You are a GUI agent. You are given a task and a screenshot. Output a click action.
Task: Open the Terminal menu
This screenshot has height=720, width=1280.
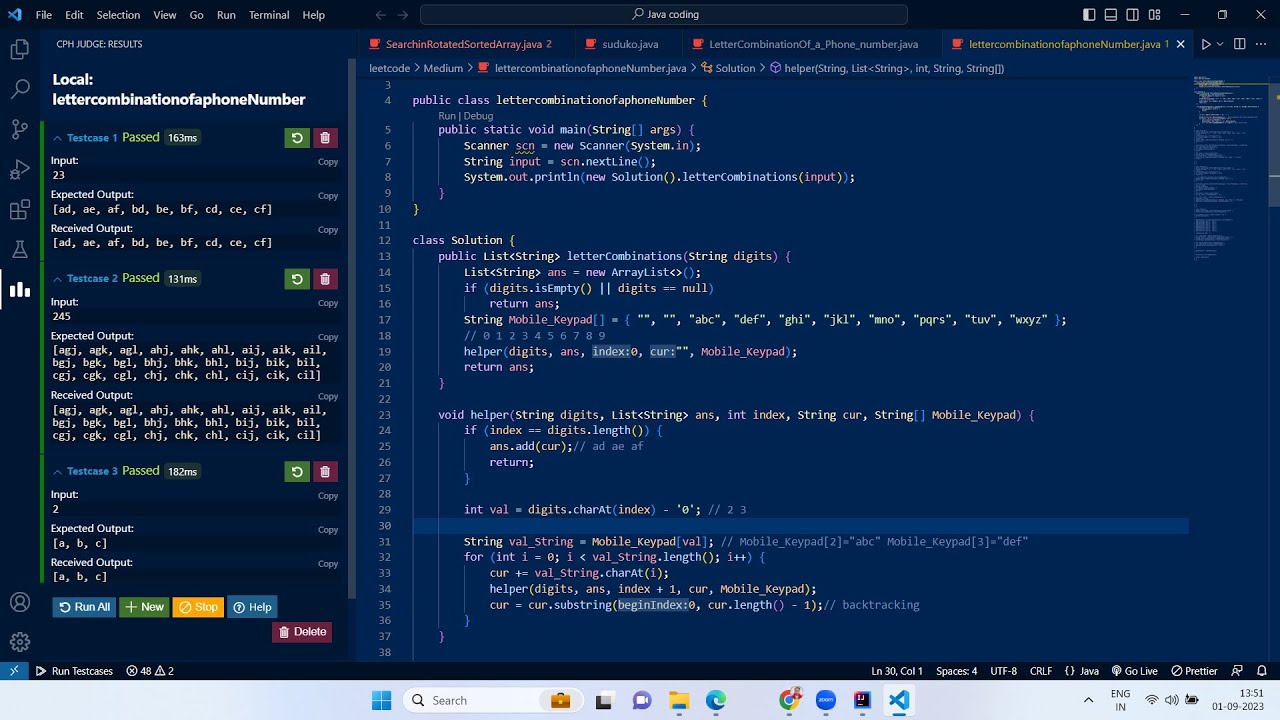268,15
